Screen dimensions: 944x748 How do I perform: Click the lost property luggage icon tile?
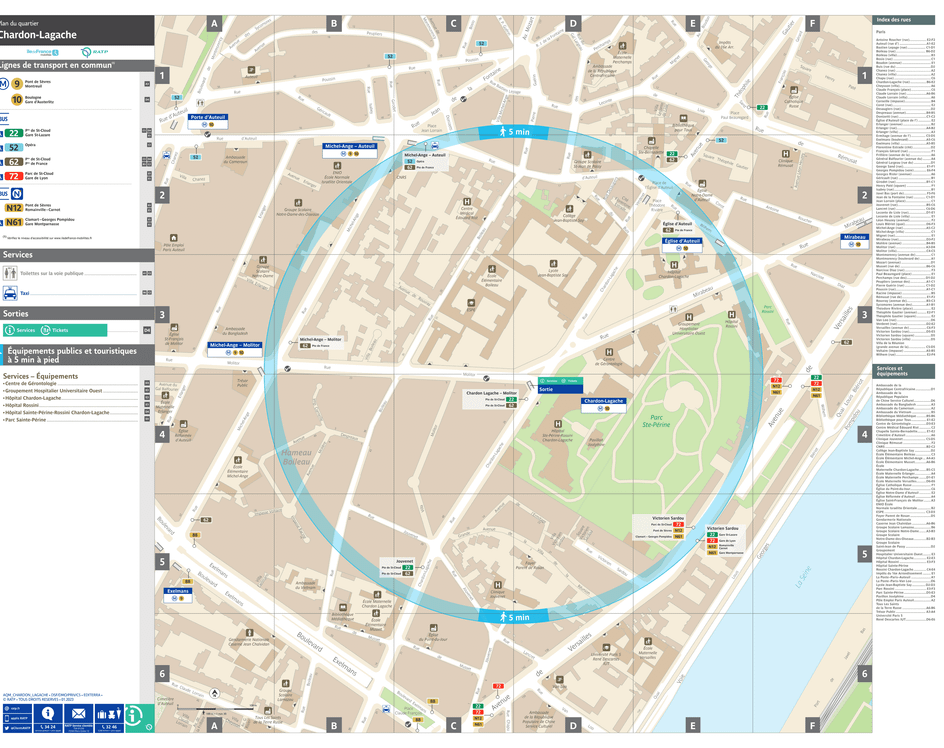tap(110, 715)
